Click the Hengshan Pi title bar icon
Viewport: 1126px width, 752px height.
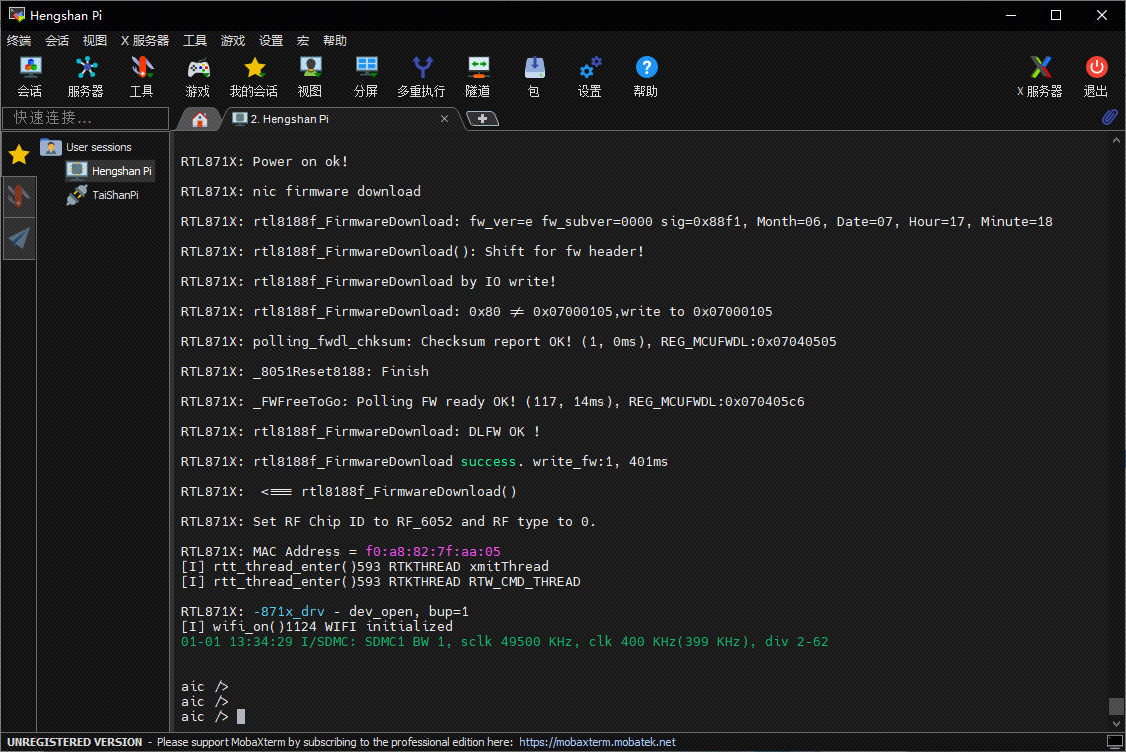click(x=16, y=14)
